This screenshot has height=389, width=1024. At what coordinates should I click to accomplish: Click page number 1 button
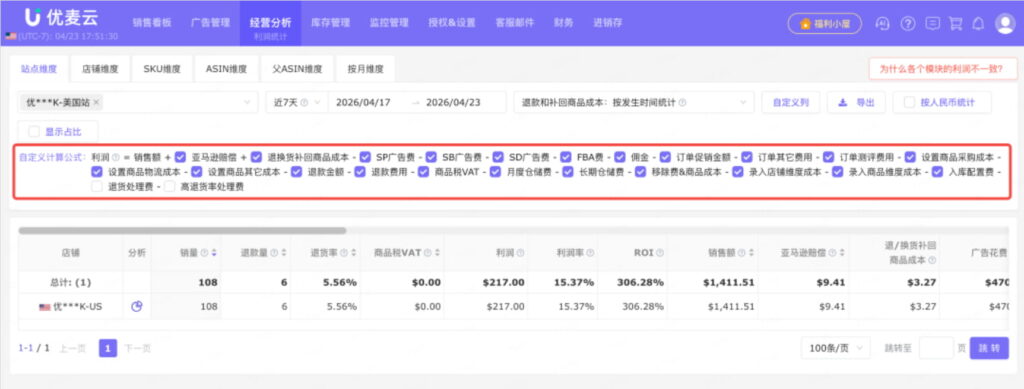point(108,349)
